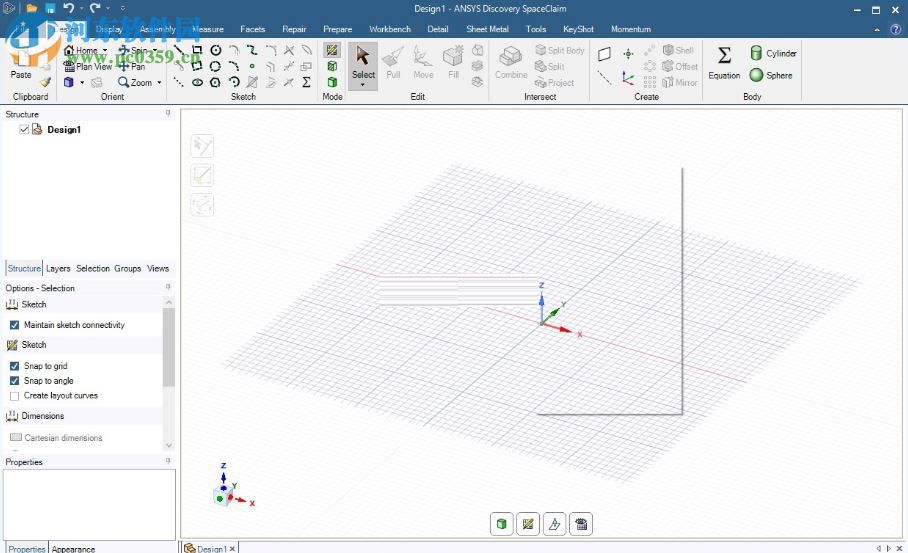Save the design with the floppy icon
This screenshot has height=553, width=908.
coord(50,8)
